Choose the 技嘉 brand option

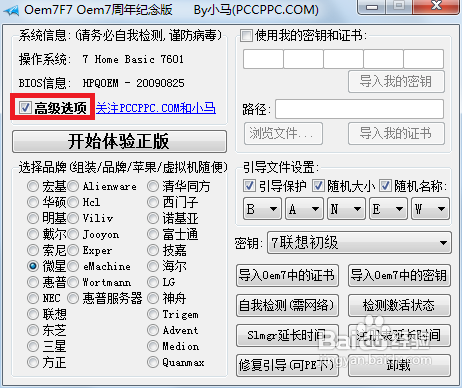[x=153, y=250]
